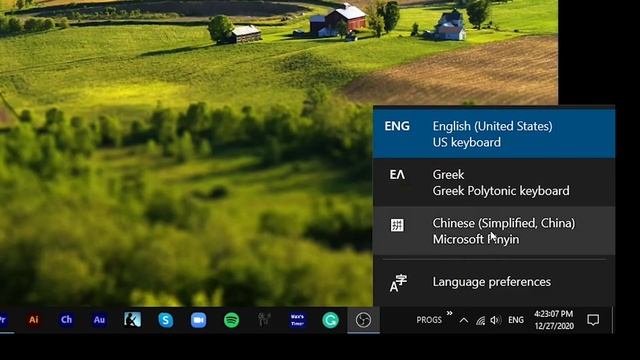Viewport: 640px width, 360px height.
Task: Open Max's Timer taskbar app
Action: coord(298,320)
